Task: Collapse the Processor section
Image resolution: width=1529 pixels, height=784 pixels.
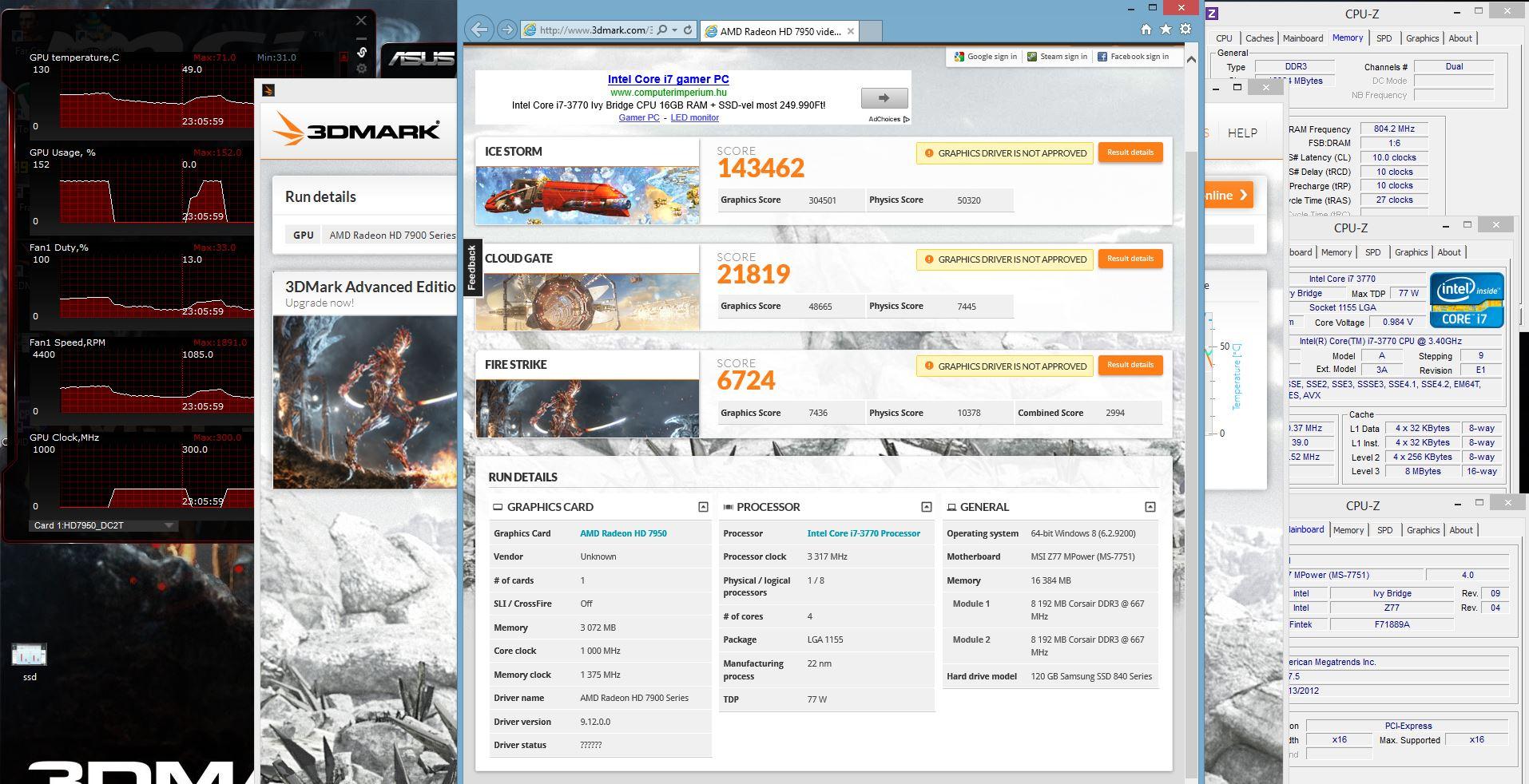Action: tap(927, 507)
